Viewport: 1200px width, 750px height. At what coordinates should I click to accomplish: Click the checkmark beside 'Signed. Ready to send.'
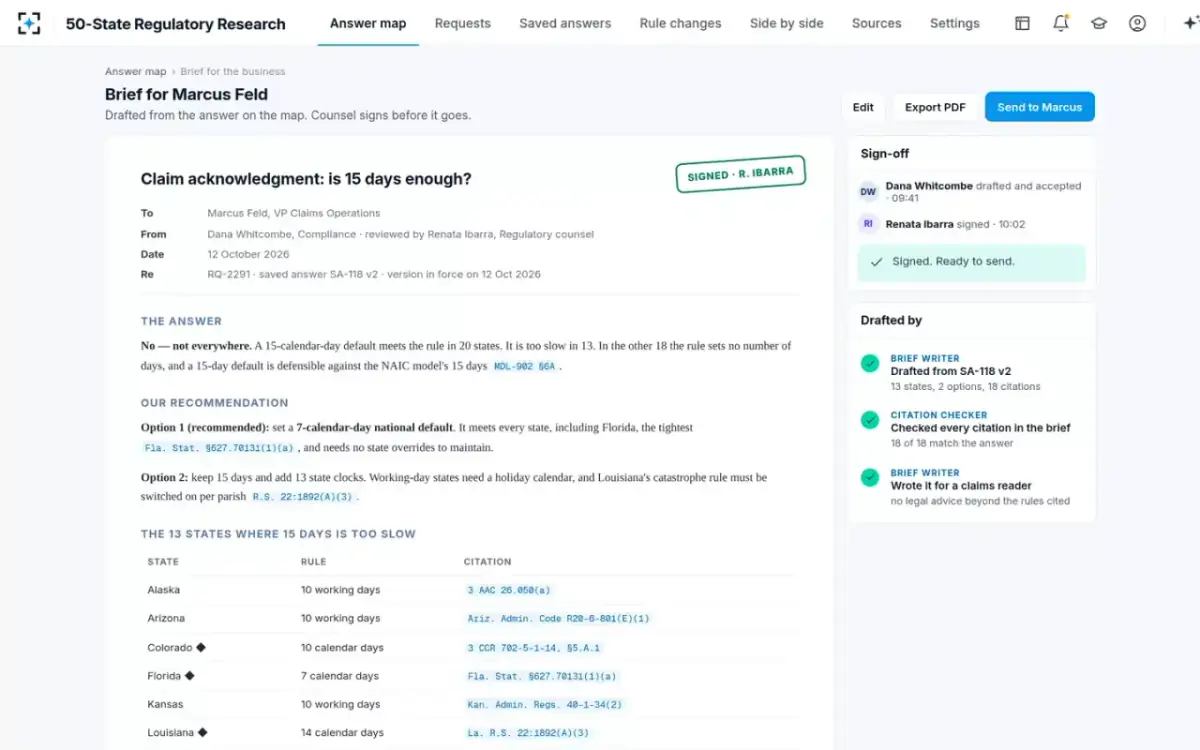[x=876, y=262]
